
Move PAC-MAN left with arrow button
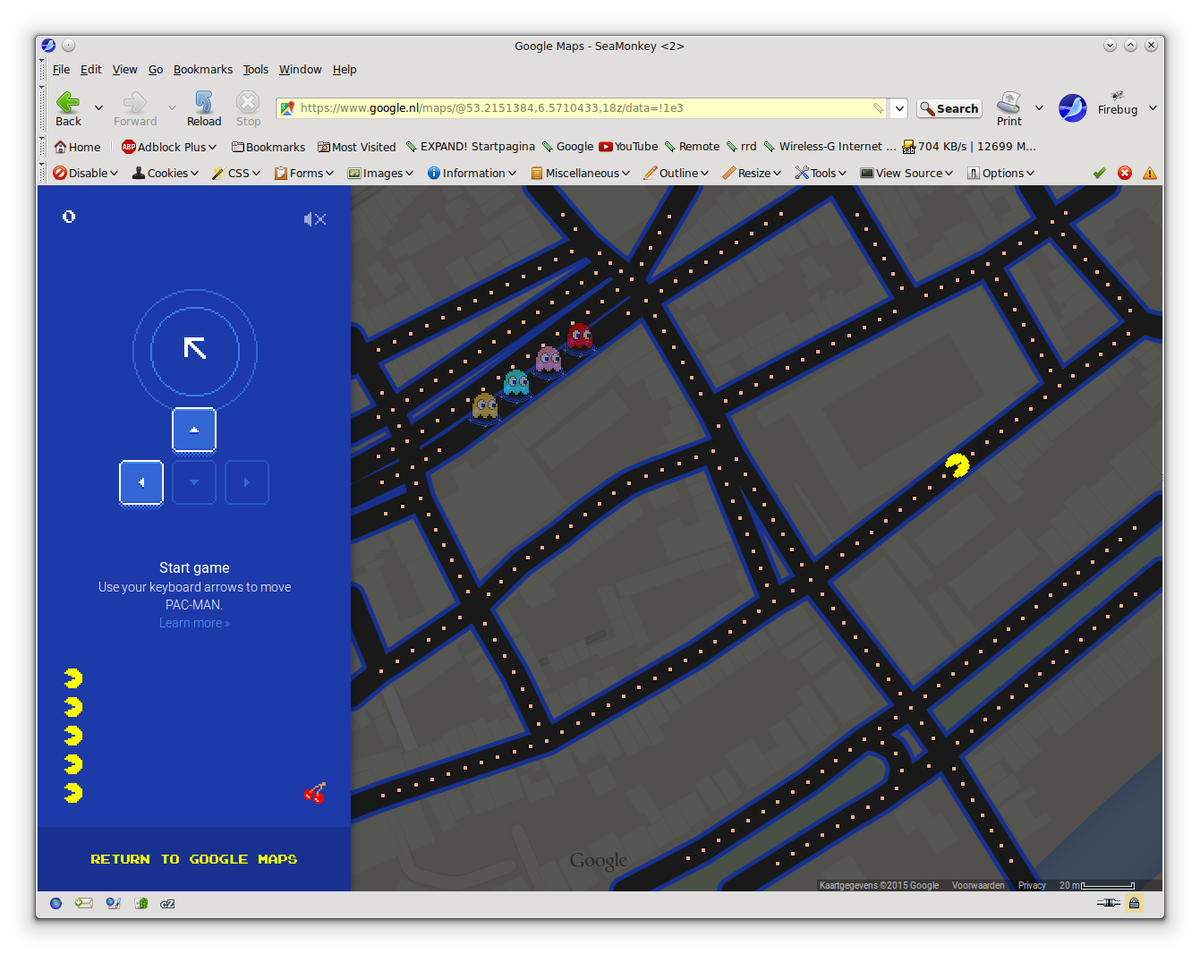[141, 482]
